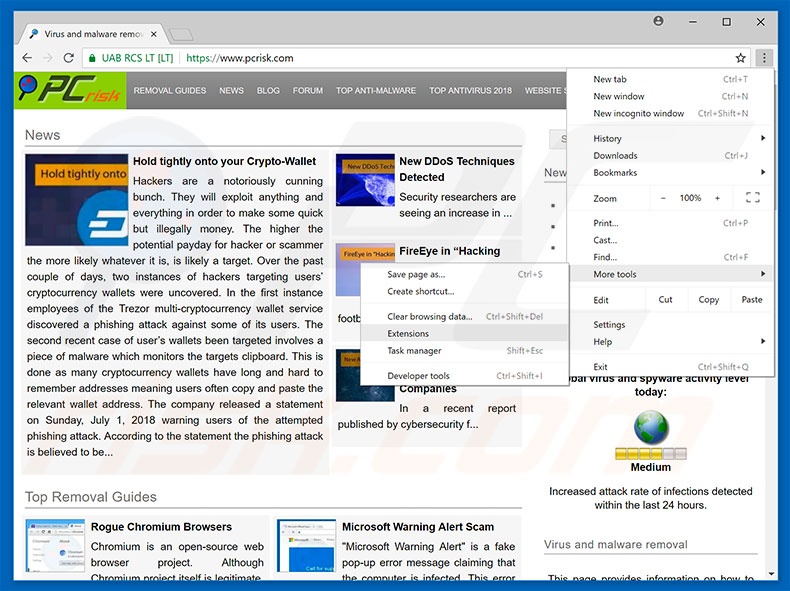Click the PCrisk logo

point(70,90)
